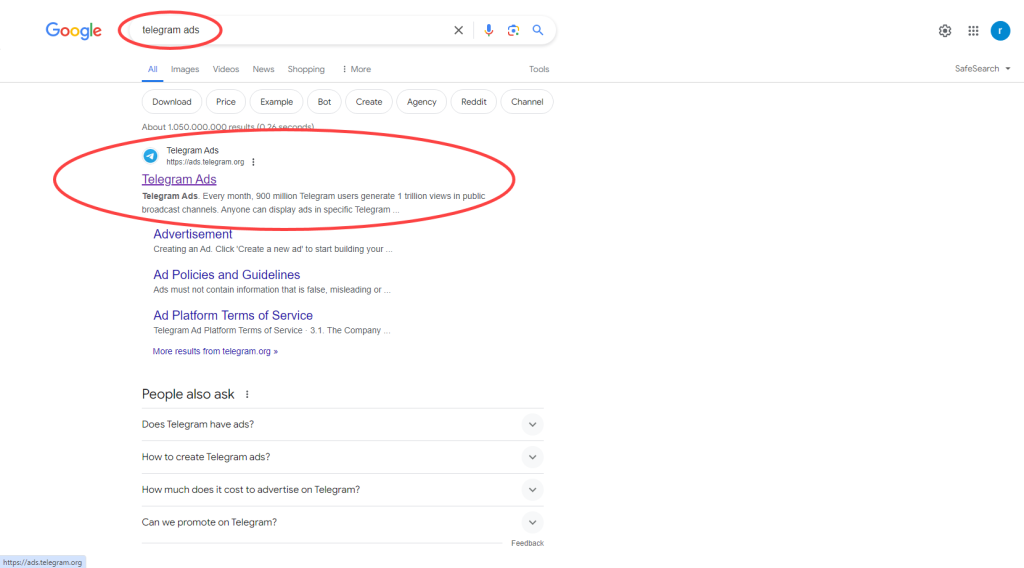The width and height of the screenshot is (1024, 568).
Task: Start voice search with microphone icon
Action: tap(488, 30)
